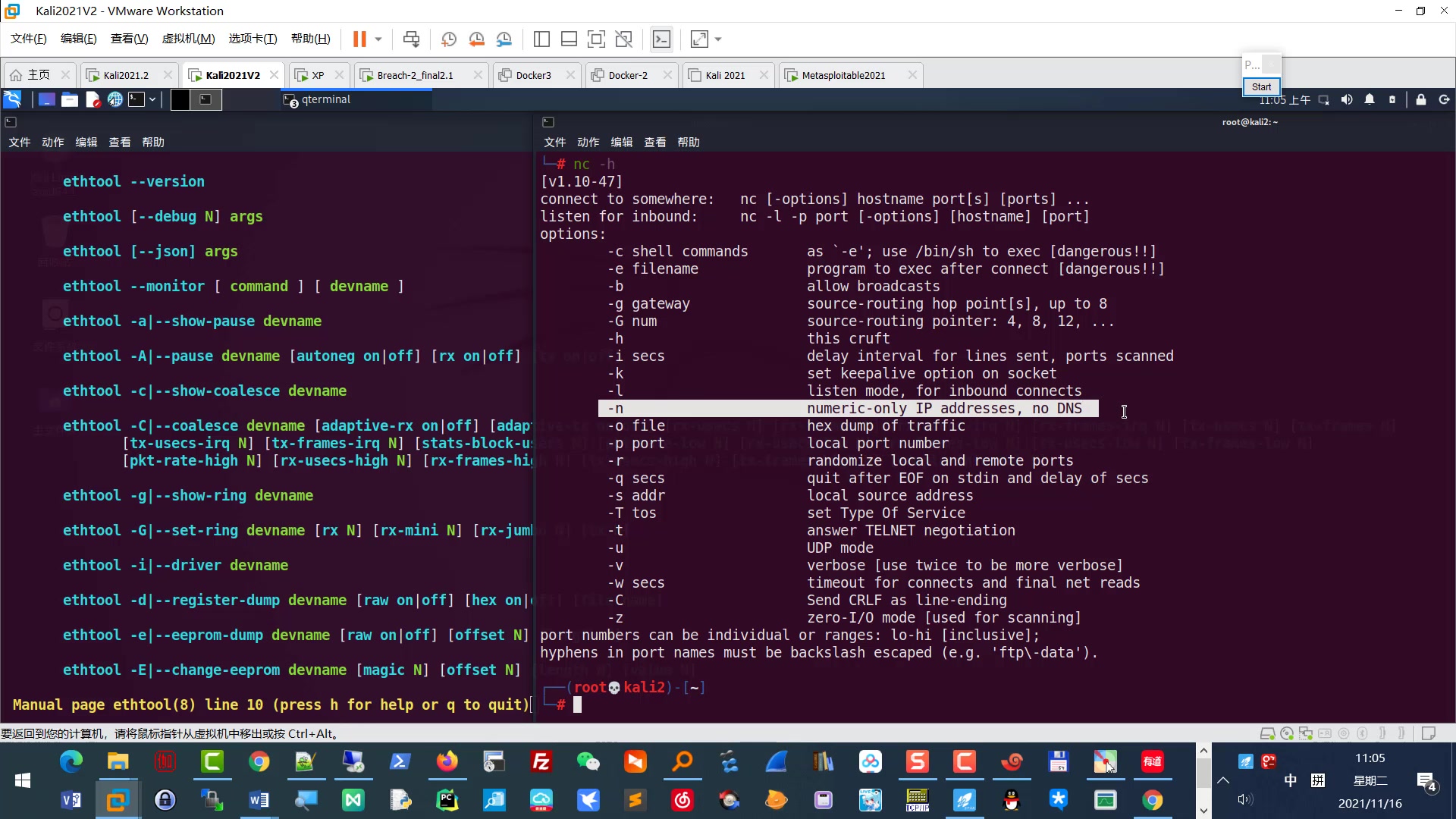Image resolution: width=1456 pixels, height=819 pixels.
Task: Switch to the Metasploitable2021 tab
Action: point(843,75)
